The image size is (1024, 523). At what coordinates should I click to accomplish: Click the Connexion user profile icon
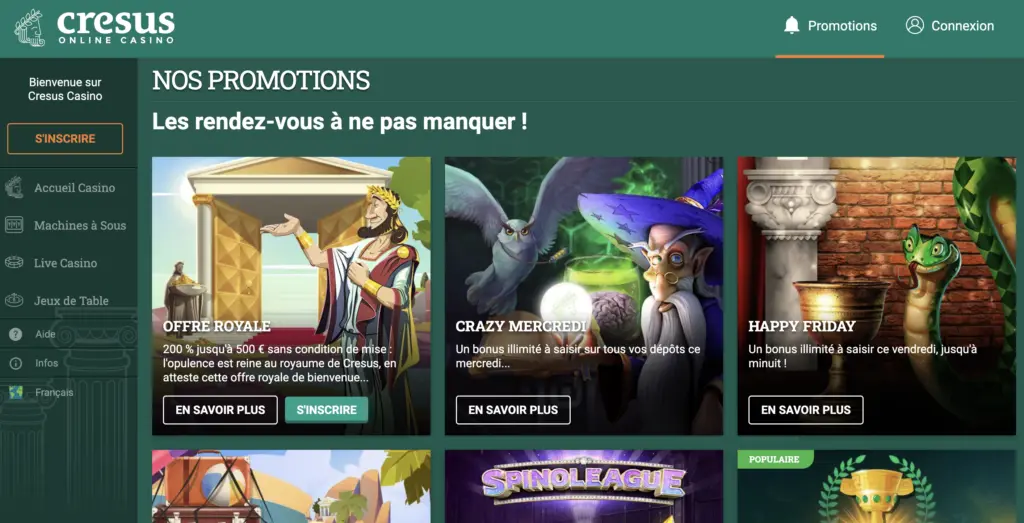click(914, 25)
